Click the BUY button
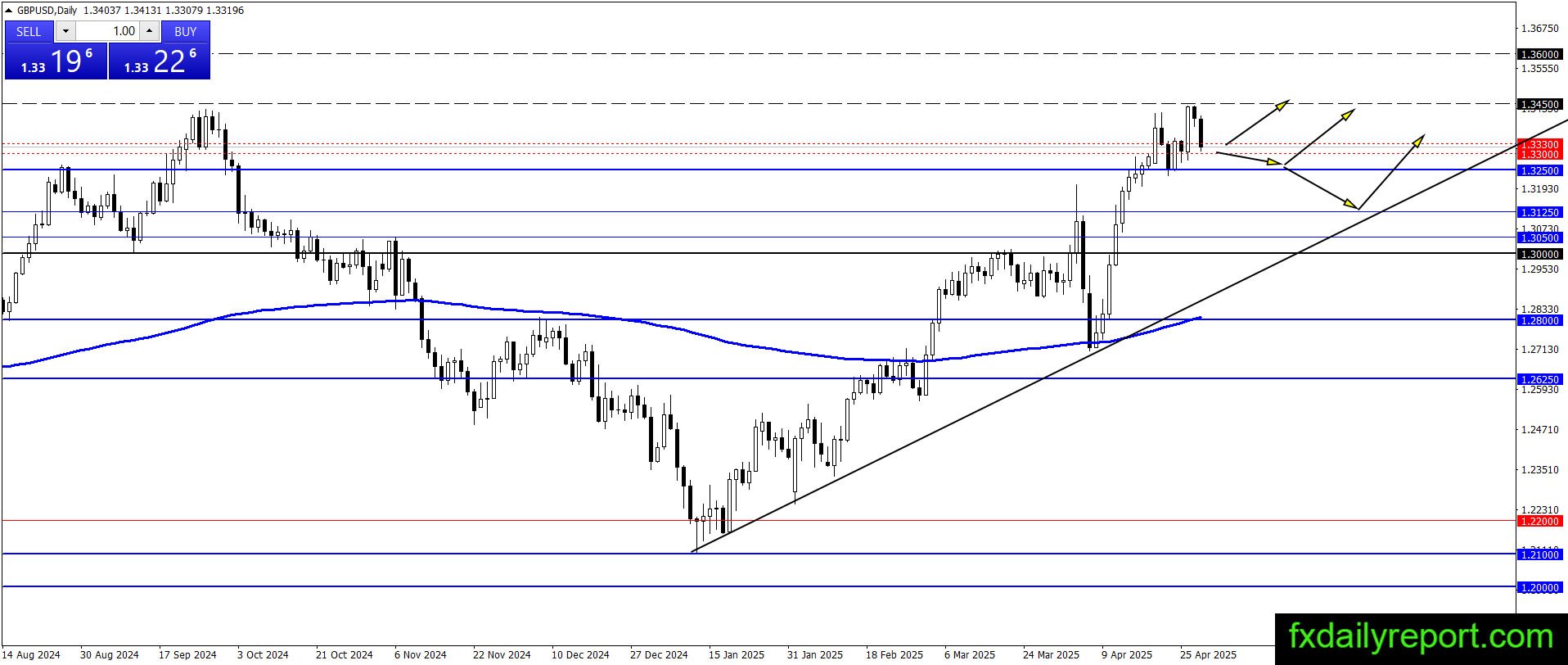 (186, 31)
